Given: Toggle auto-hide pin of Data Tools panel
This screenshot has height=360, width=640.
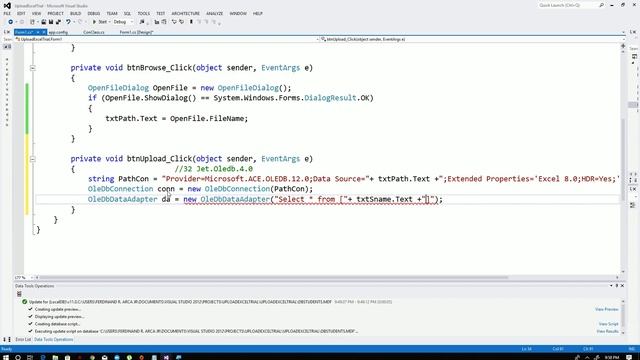Looking at the screenshot, I should (x=617, y=286).
